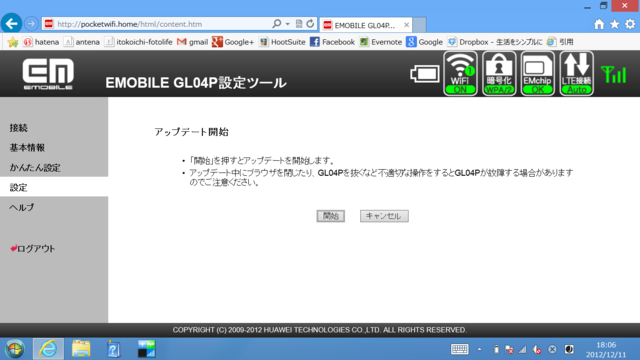Viewport: 640px width, 360px height.
Task: Click the 開始 start button
Action: click(x=331, y=216)
